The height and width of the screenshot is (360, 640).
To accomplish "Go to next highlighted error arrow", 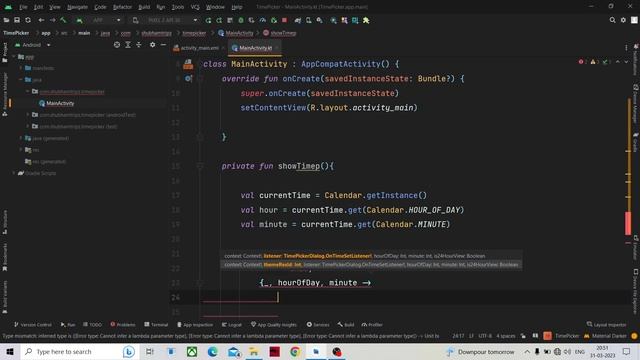I will click(626, 62).
